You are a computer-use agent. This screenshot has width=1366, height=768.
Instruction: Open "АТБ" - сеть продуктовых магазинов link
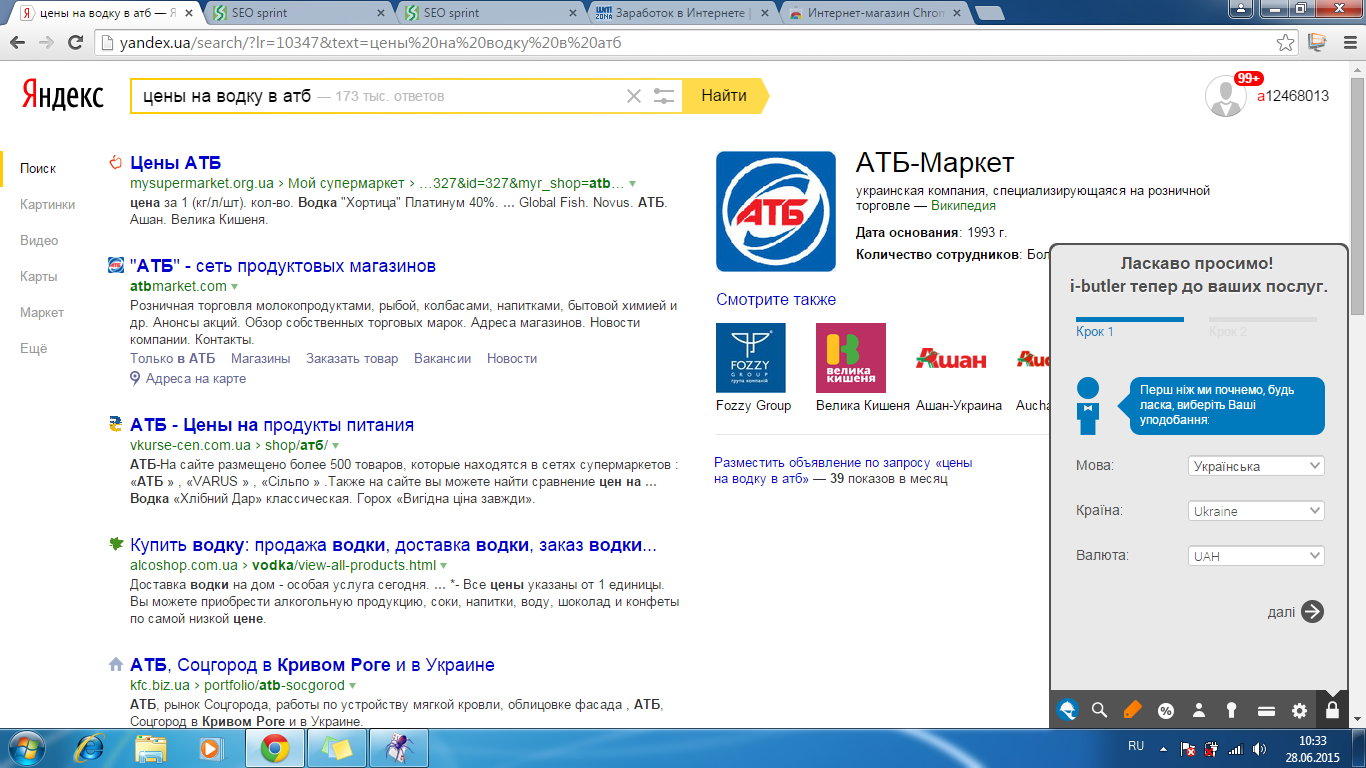coord(283,266)
